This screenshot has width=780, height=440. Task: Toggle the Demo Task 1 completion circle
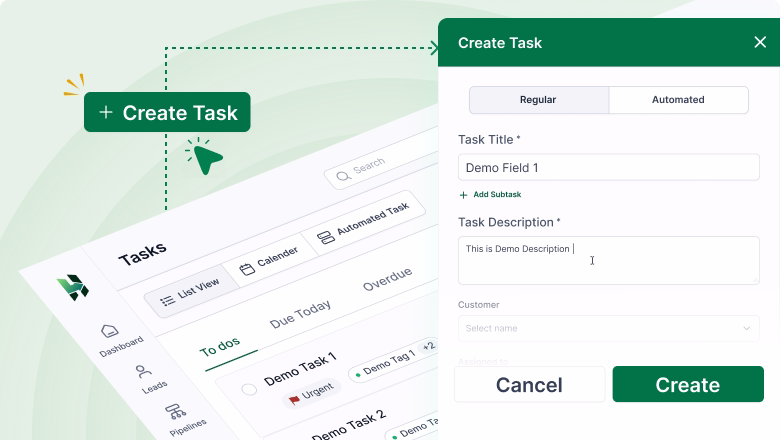click(249, 389)
